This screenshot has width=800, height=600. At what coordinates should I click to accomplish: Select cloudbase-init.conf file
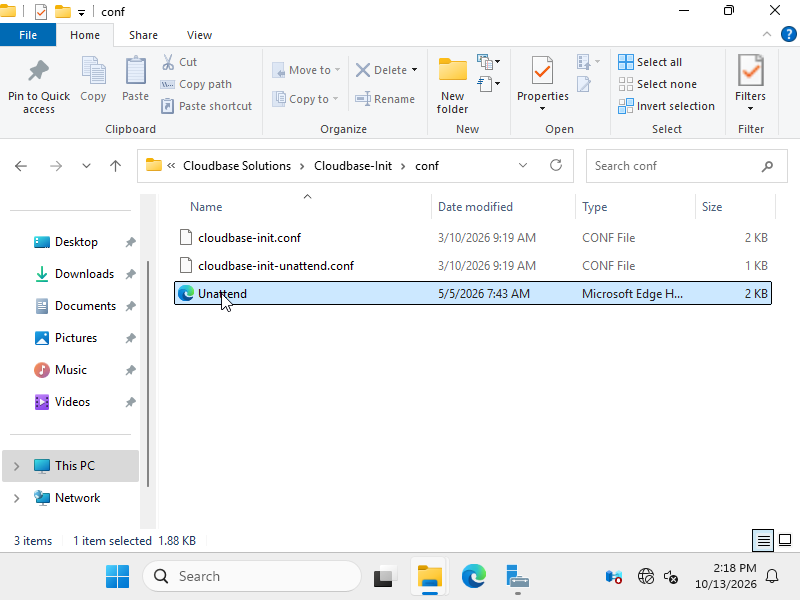tap(472, 238)
